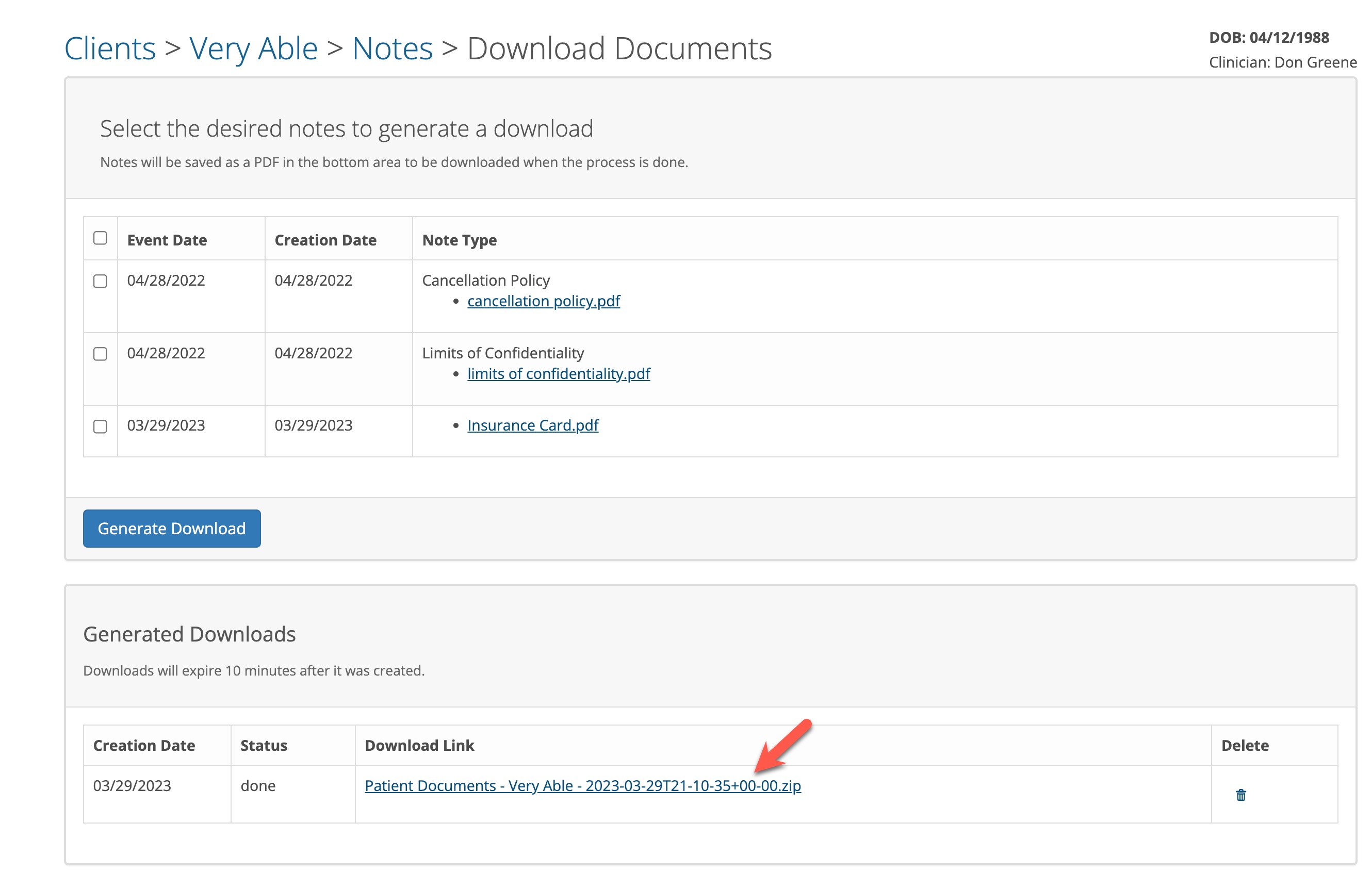The width and height of the screenshot is (1372, 888).
Task: Click the Note Type column header
Action: tap(459, 240)
